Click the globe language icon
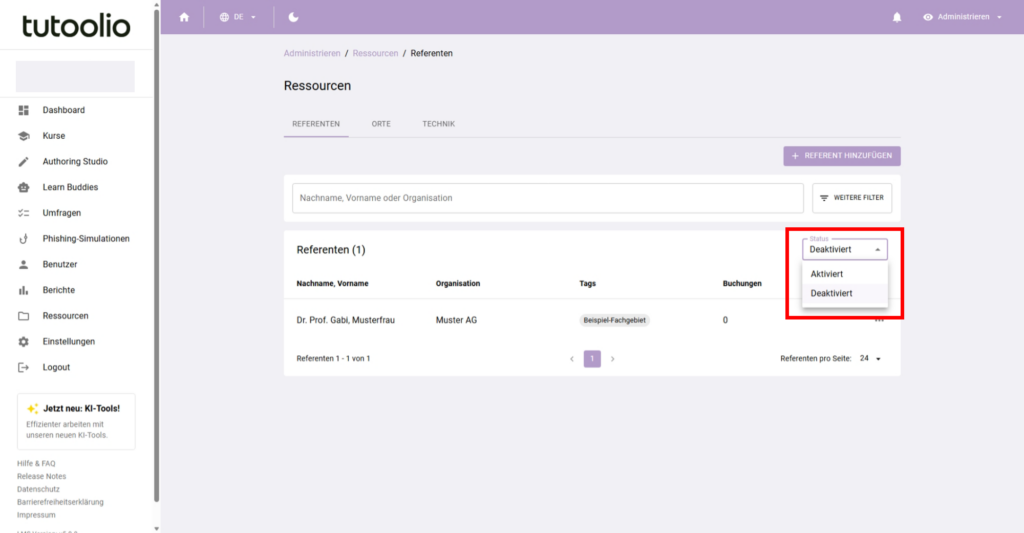1024x533 pixels. pyautogui.click(x=224, y=17)
